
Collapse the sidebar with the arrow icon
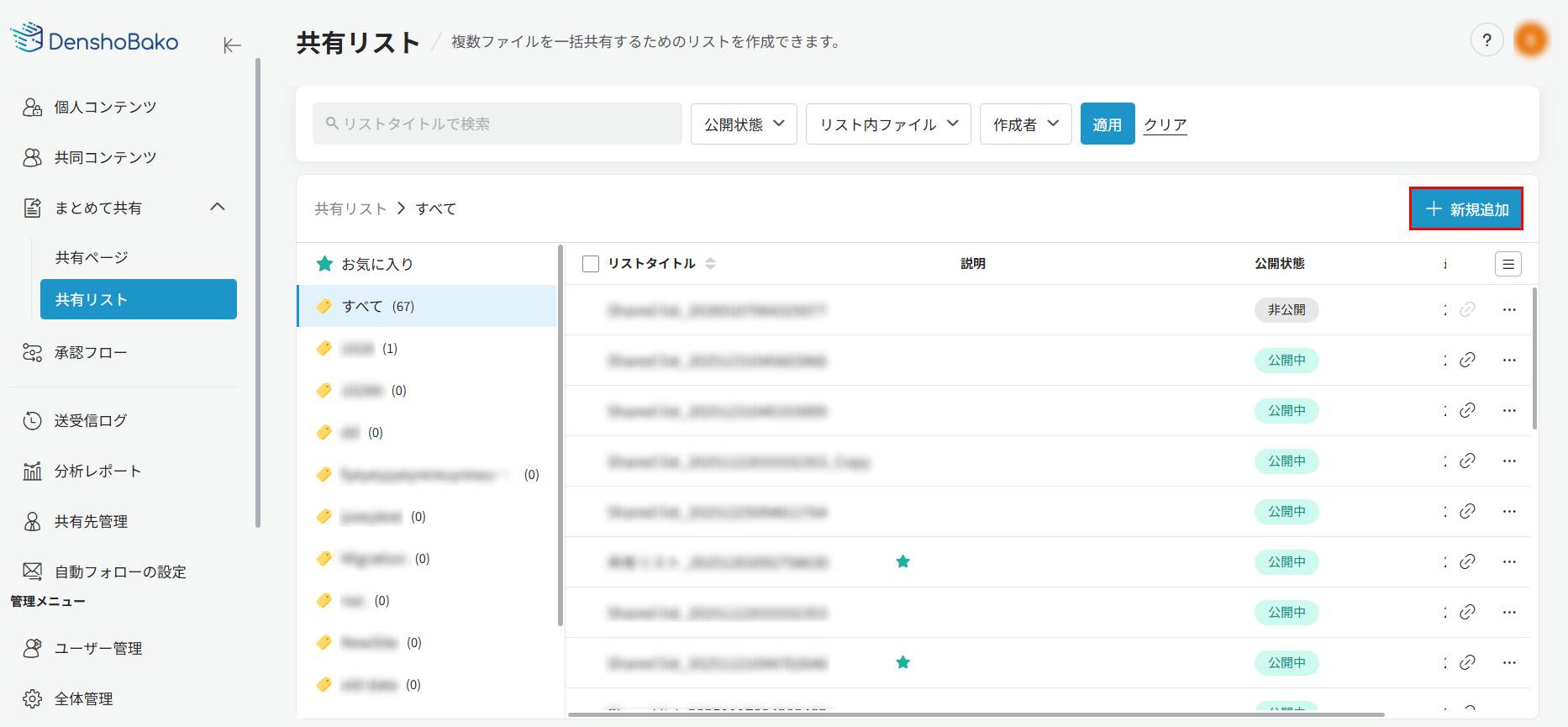click(x=232, y=45)
